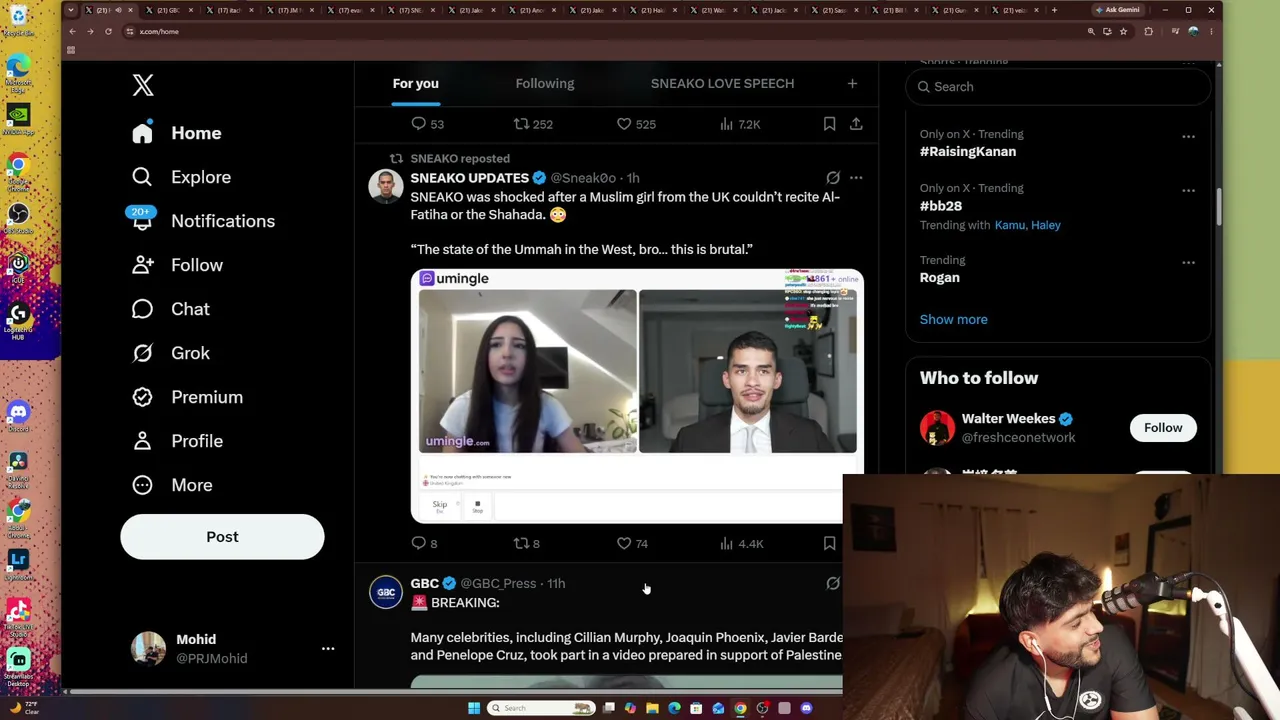Open options for Rogan trend
The width and height of the screenshot is (1280, 720).
(x=1188, y=262)
